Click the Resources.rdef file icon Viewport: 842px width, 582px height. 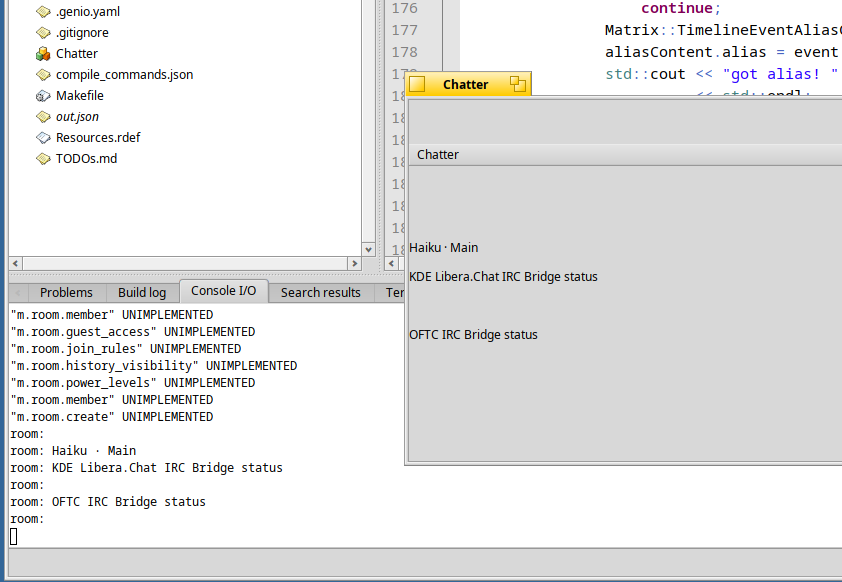(43, 137)
